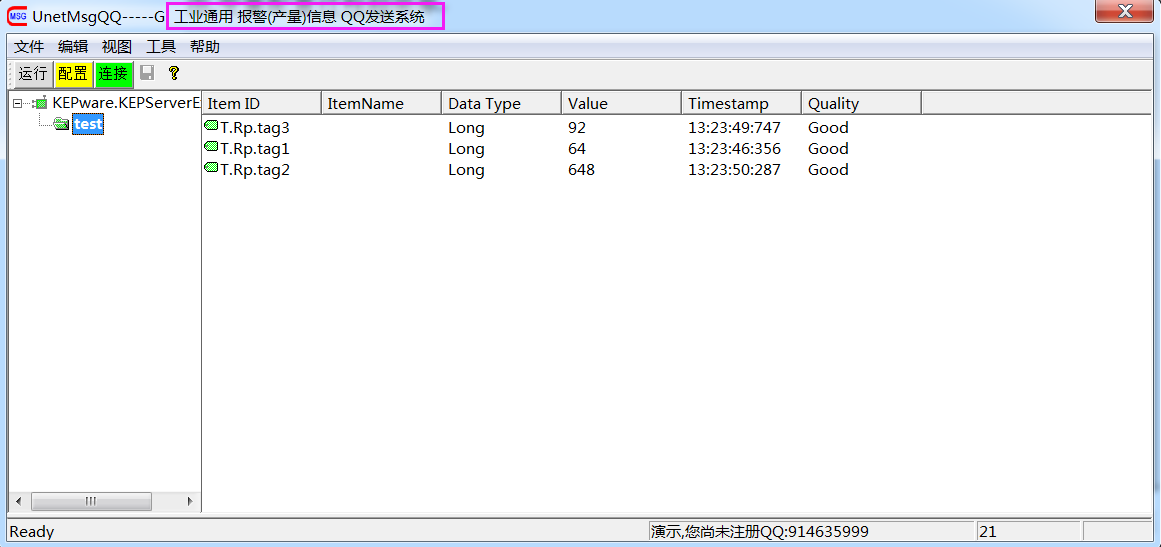Screen dimensions: 1161x547
Task: Click the T.Rp.tag3 green tag icon
Action: 211,127
